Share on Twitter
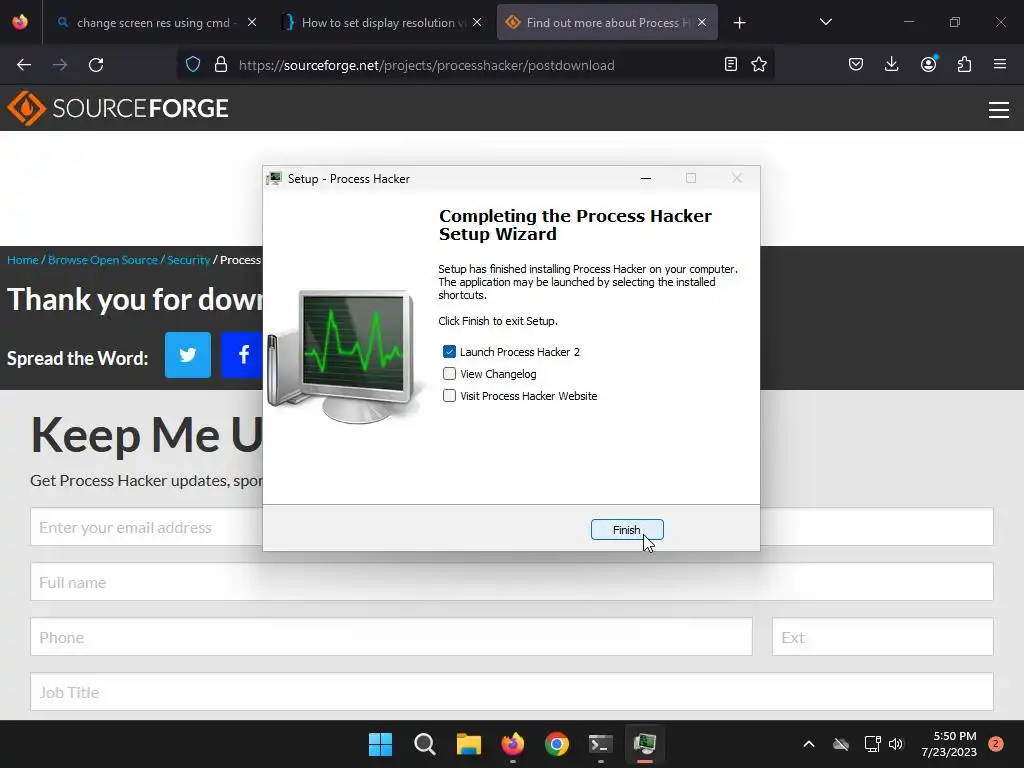The height and width of the screenshot is (768, 1024). tap(188, 355)
